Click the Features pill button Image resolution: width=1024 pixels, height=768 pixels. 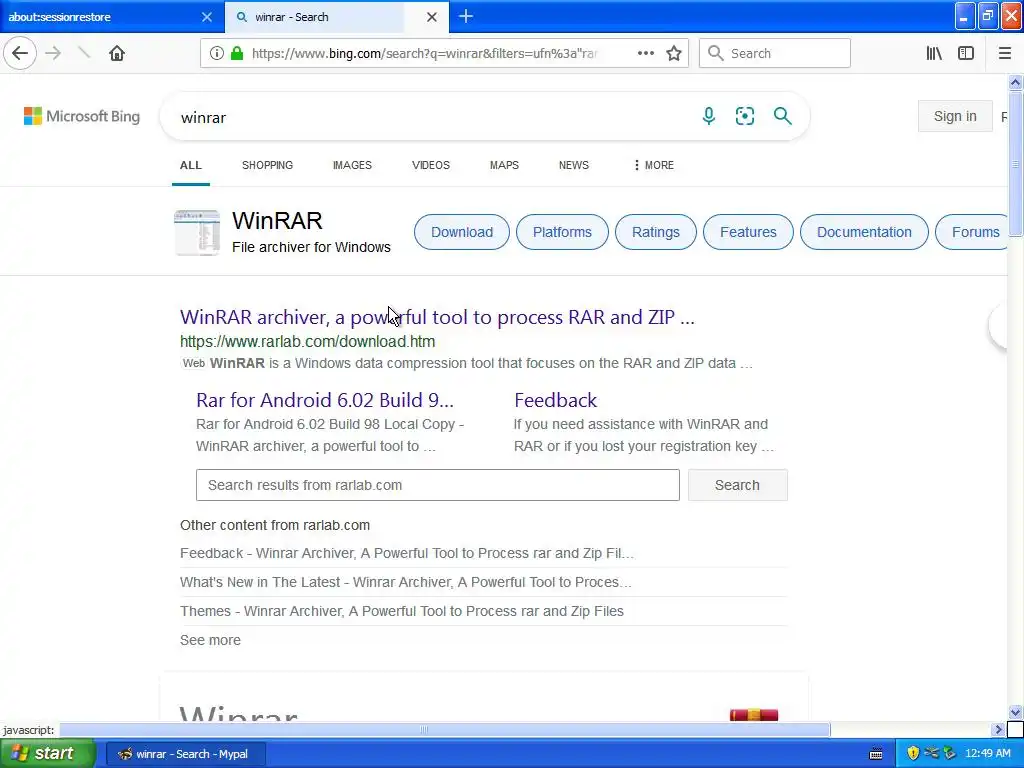[748, 232]
